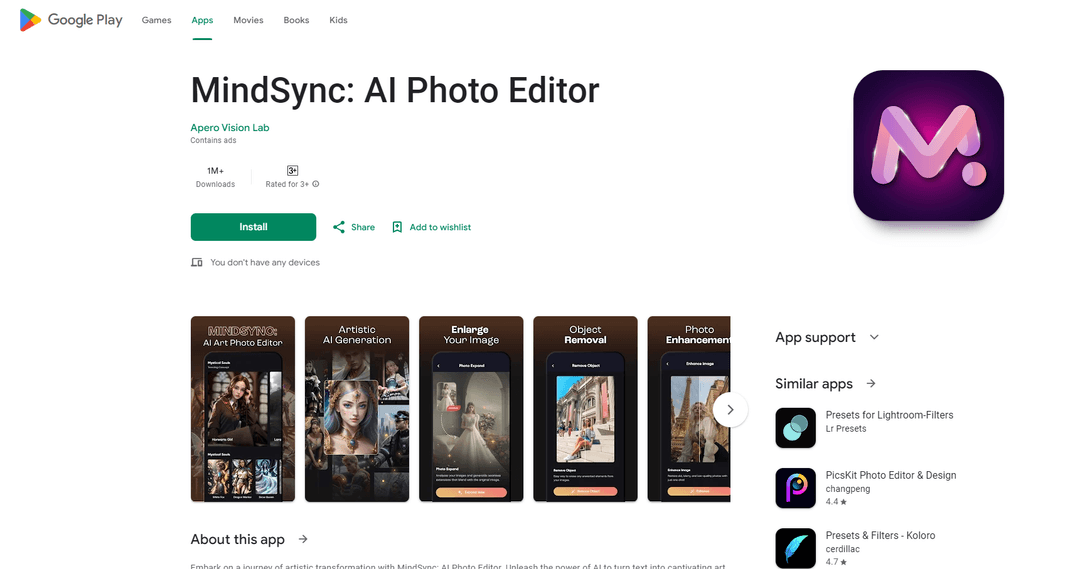Click the Share icon

click(339, 227)
